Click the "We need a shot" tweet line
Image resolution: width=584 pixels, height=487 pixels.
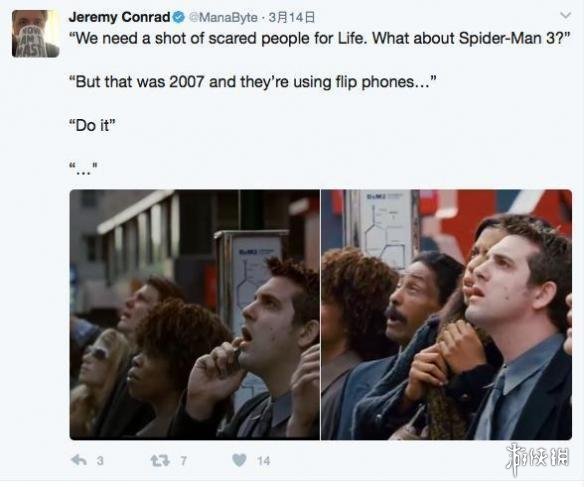click(x=320, y=38)
